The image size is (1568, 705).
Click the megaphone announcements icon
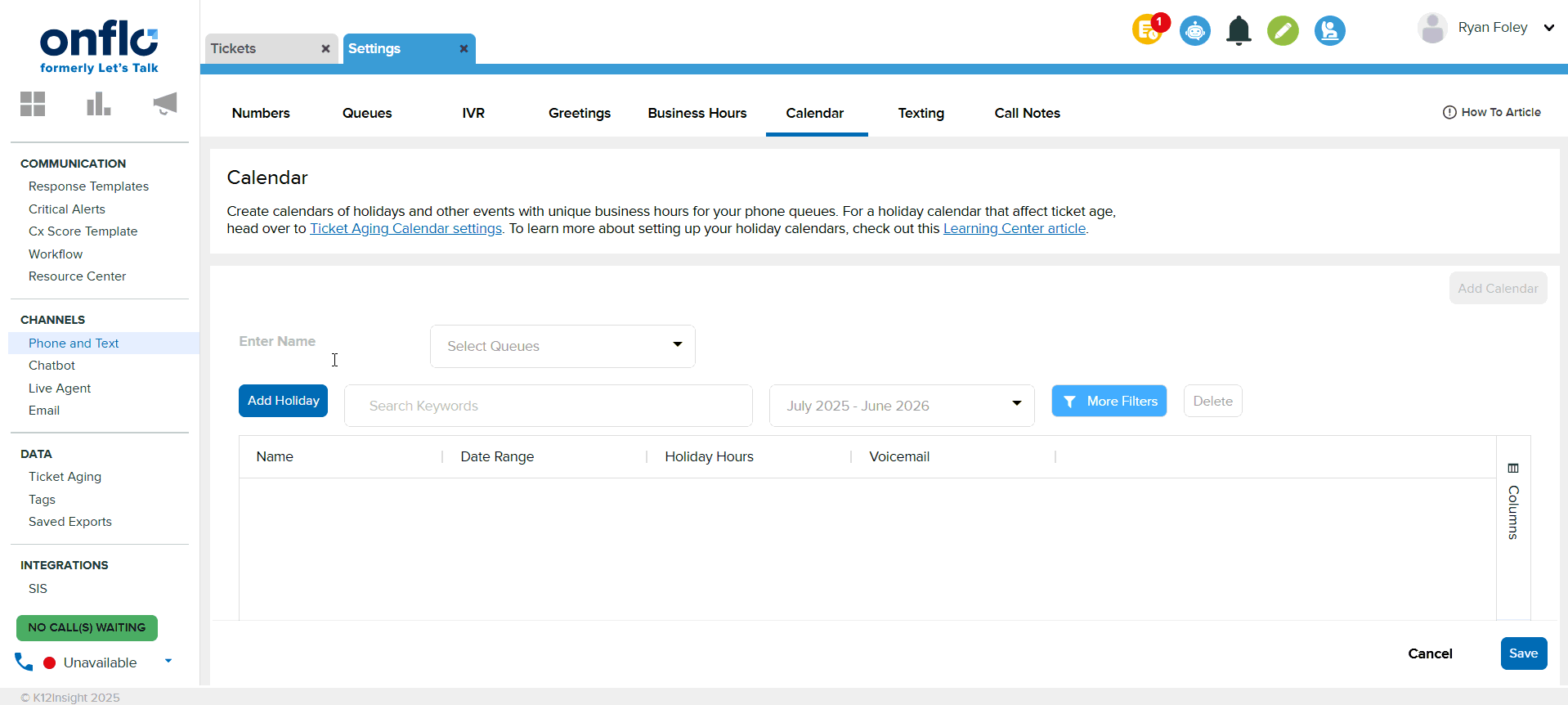click(164, 104)
